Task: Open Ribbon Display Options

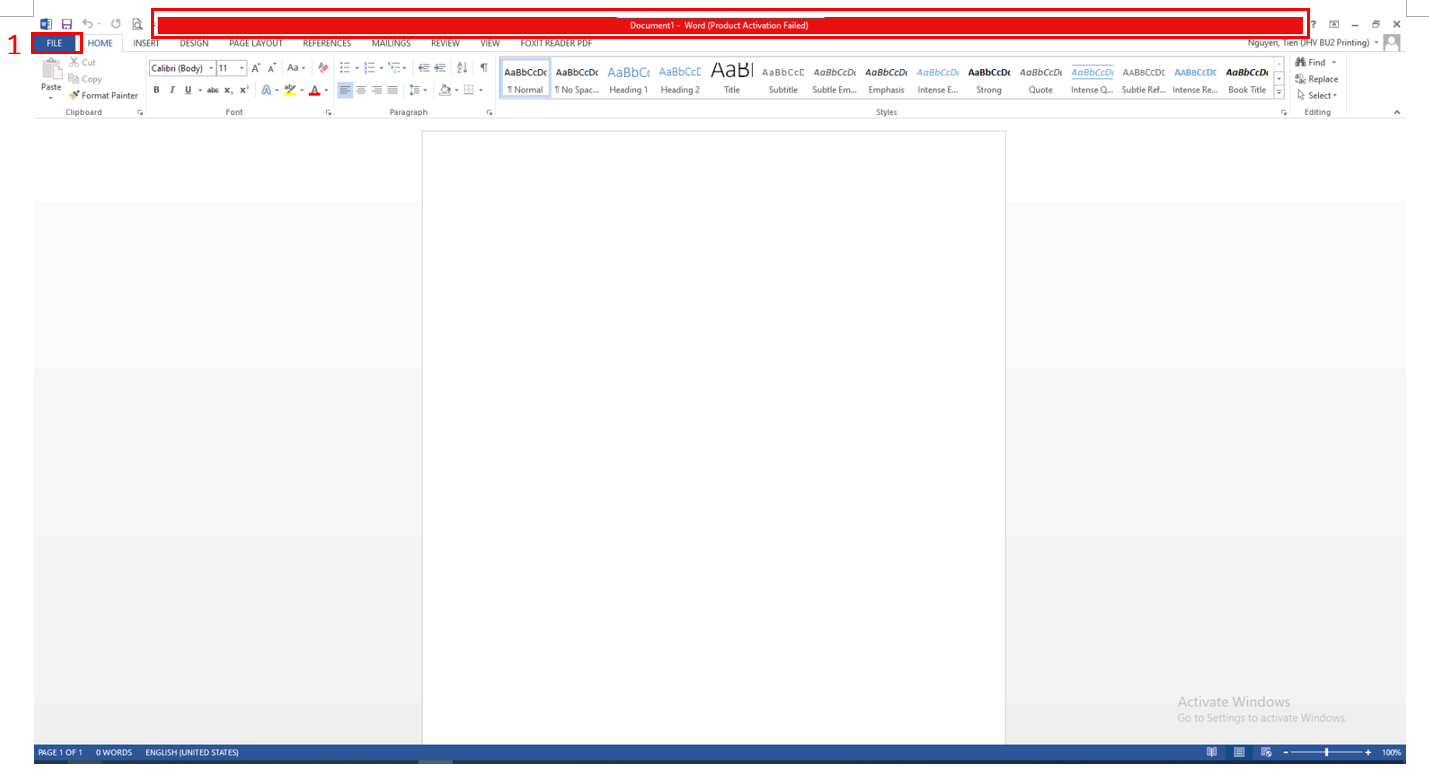Action: (x=1334, y=24)
